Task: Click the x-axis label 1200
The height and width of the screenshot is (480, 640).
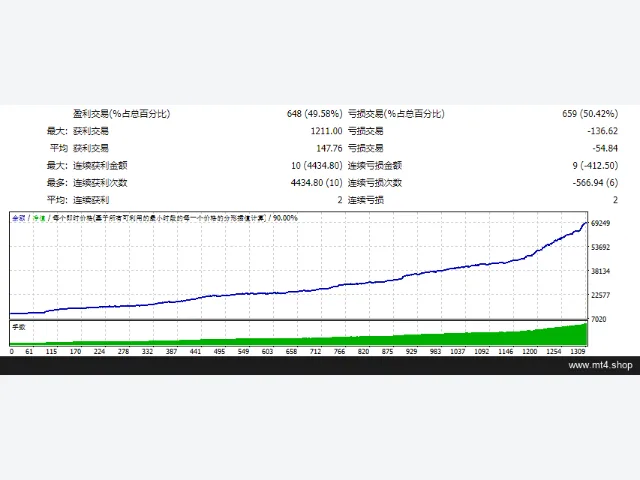Action: pyautogui.click(x=530, y=351)
